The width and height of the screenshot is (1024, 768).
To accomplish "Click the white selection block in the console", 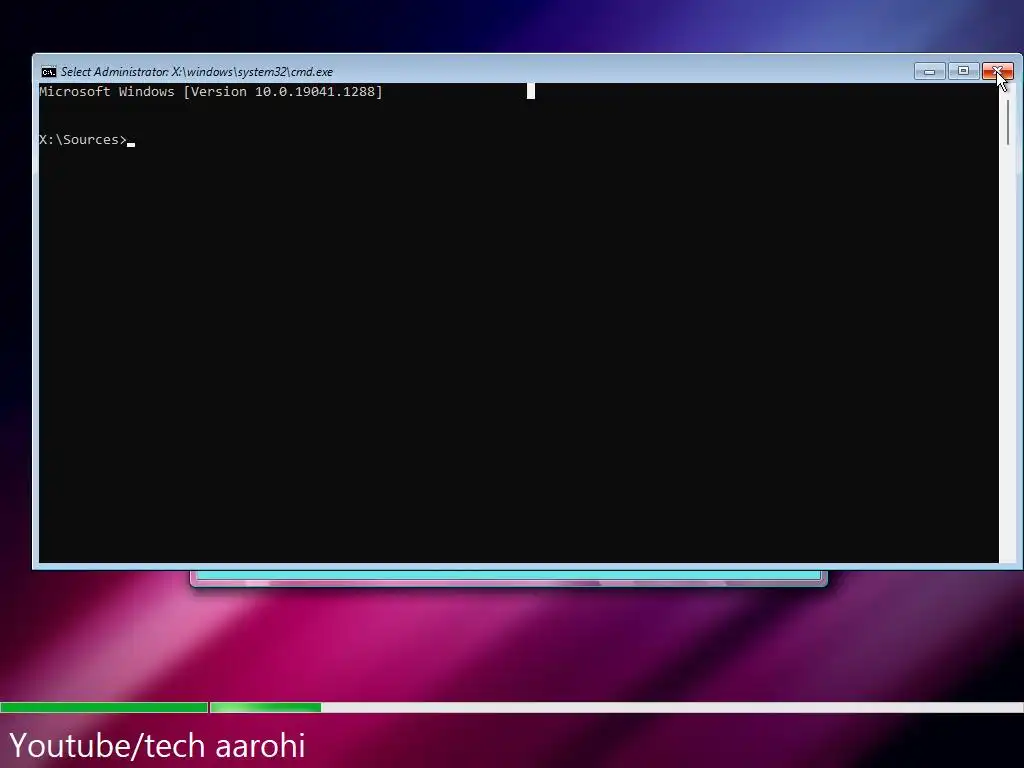I will click(x=531, y=91).
